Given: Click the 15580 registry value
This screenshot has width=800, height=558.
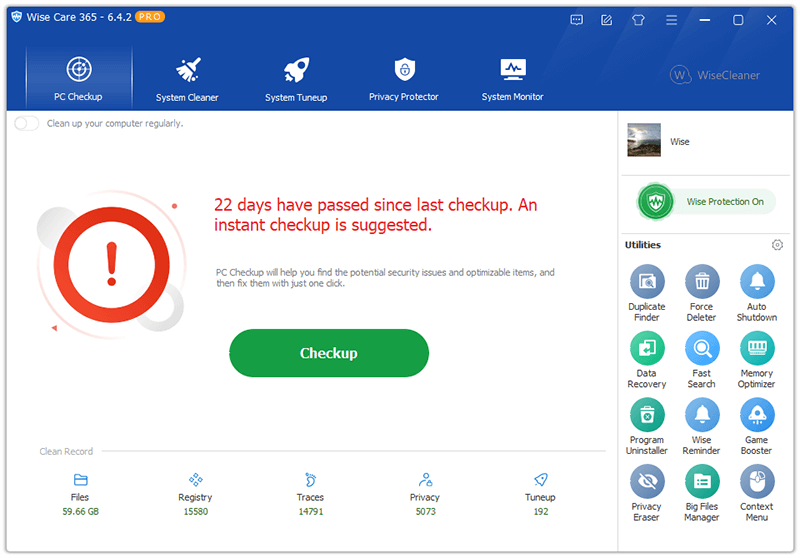Looking at the screenshot, I should [x=195, y=511].
